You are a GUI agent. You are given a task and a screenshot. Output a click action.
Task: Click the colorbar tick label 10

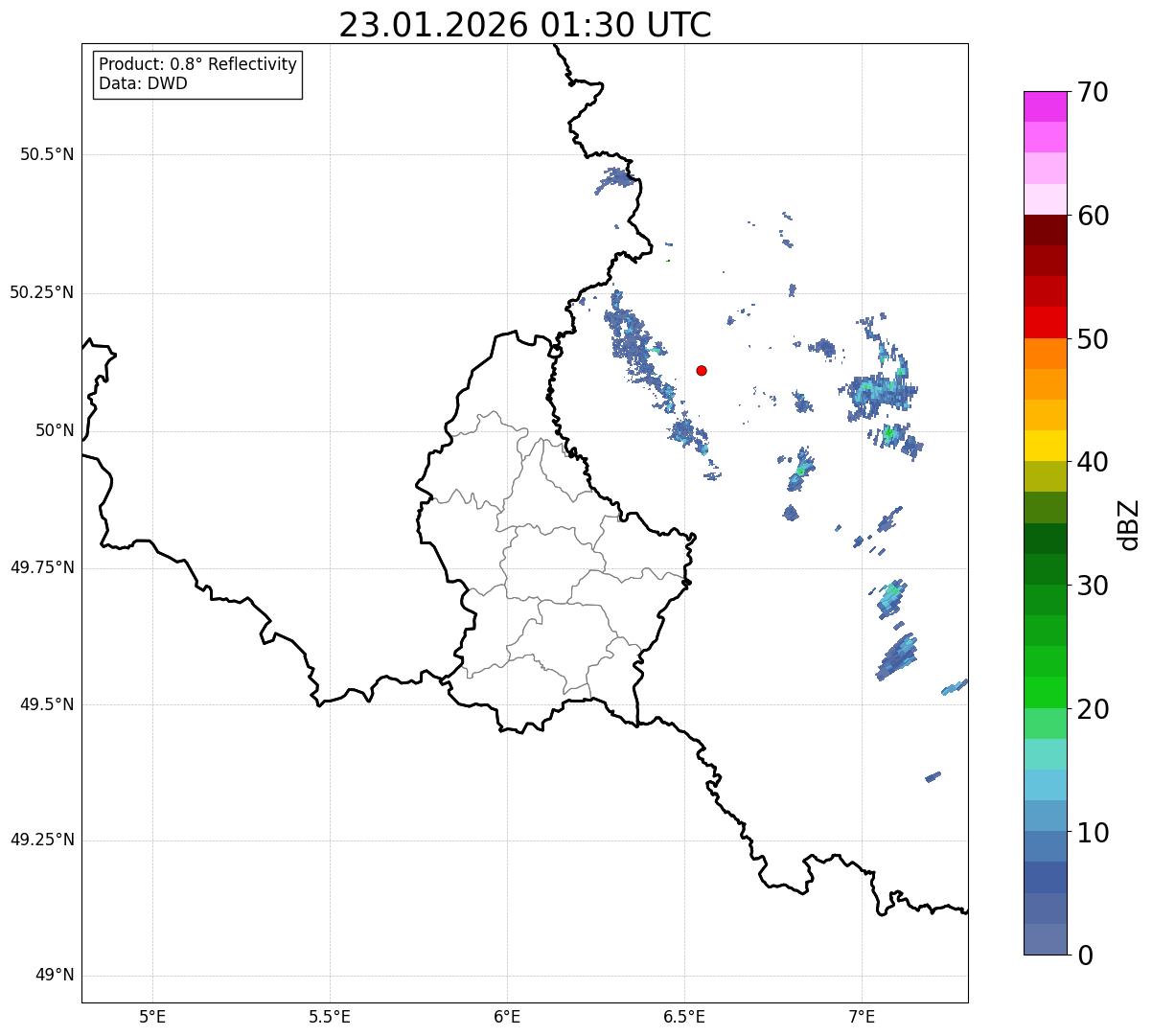click(x=1093, y=832)
